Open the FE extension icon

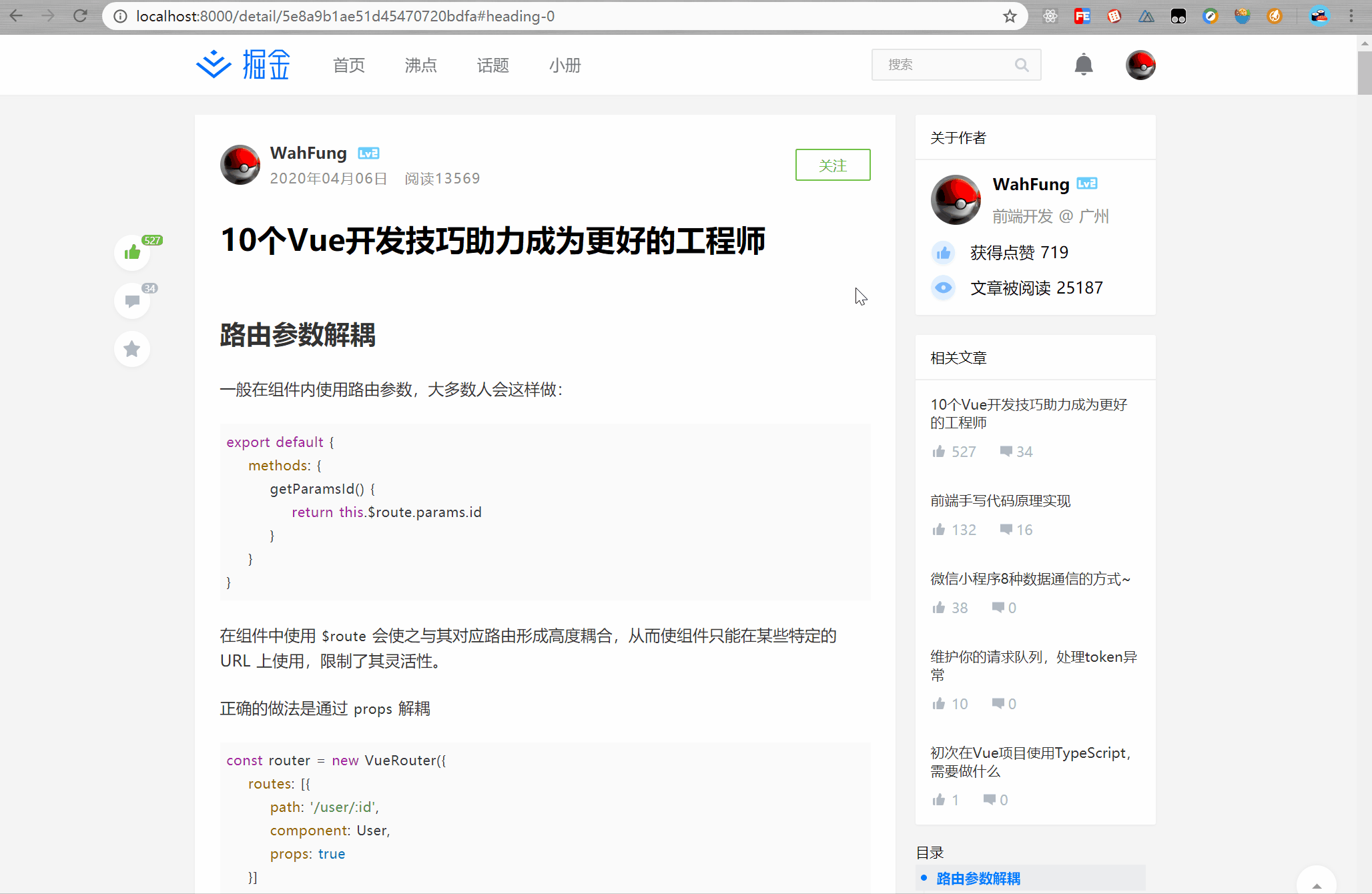click(1082, 16)
